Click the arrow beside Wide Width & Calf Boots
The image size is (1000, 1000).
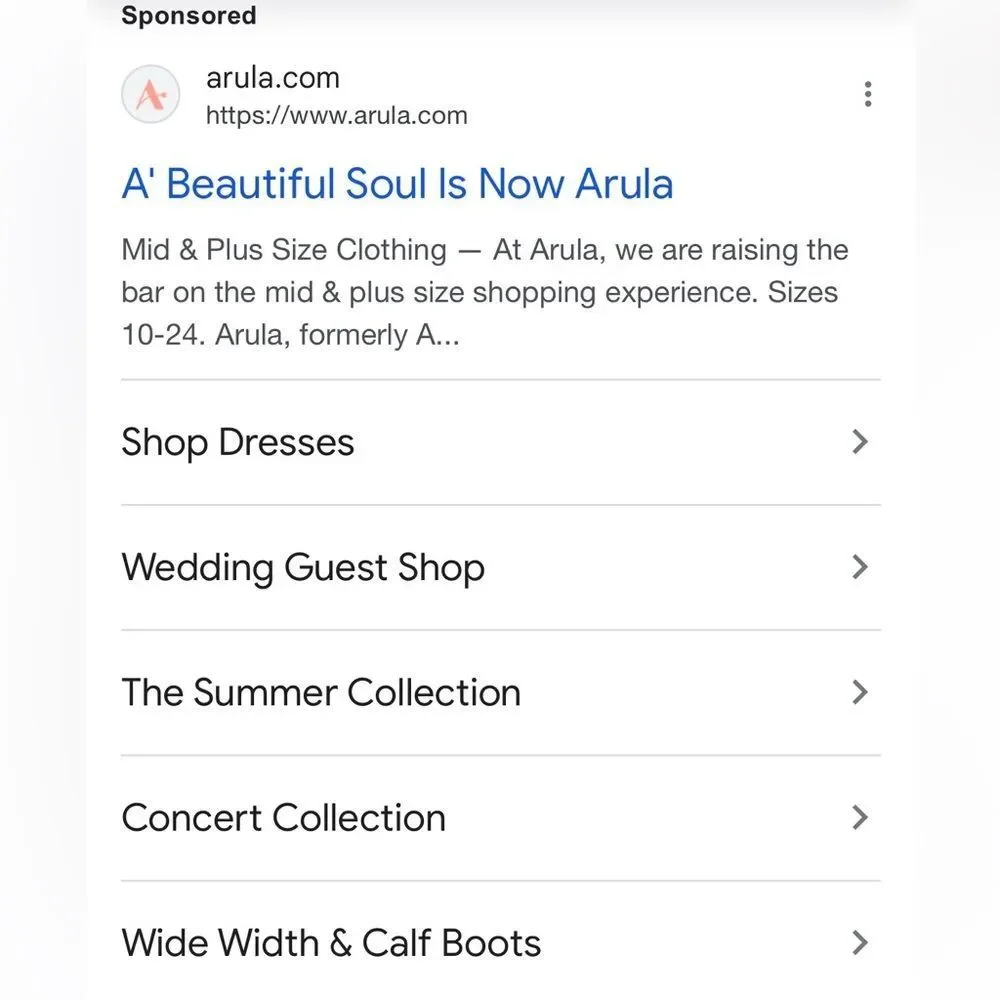[859, 942]
